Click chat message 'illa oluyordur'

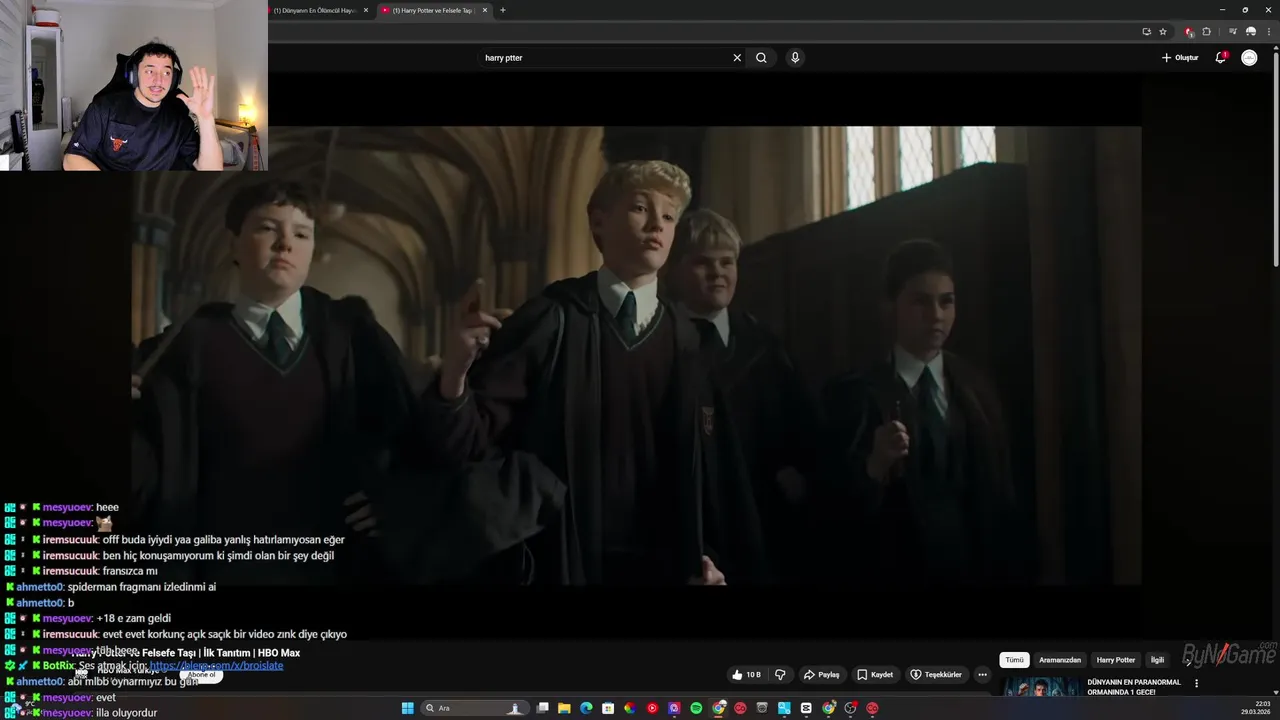tap(127, 713)
